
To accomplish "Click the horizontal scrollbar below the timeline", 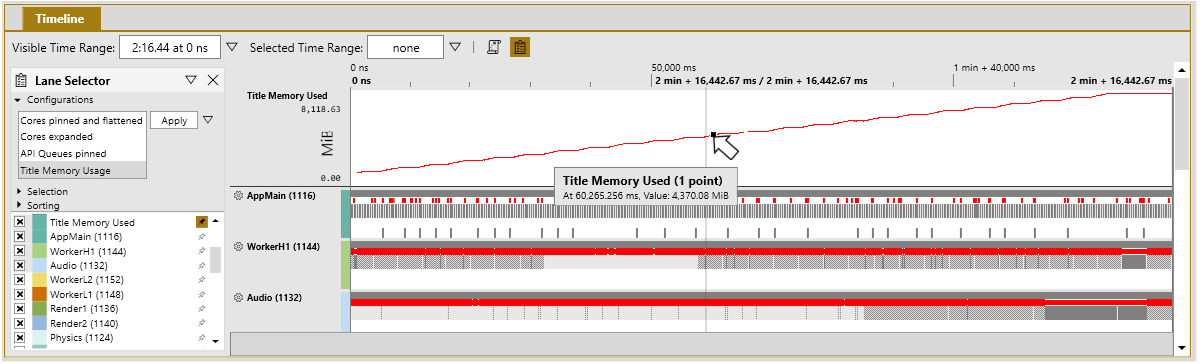I will (703, 343).
